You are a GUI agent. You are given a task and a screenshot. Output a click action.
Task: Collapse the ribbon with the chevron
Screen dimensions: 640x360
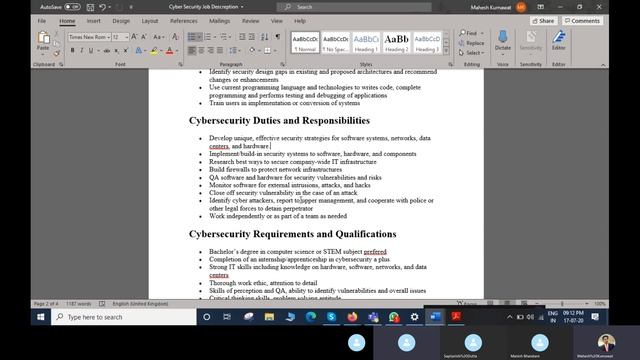(x=603, y=64)
